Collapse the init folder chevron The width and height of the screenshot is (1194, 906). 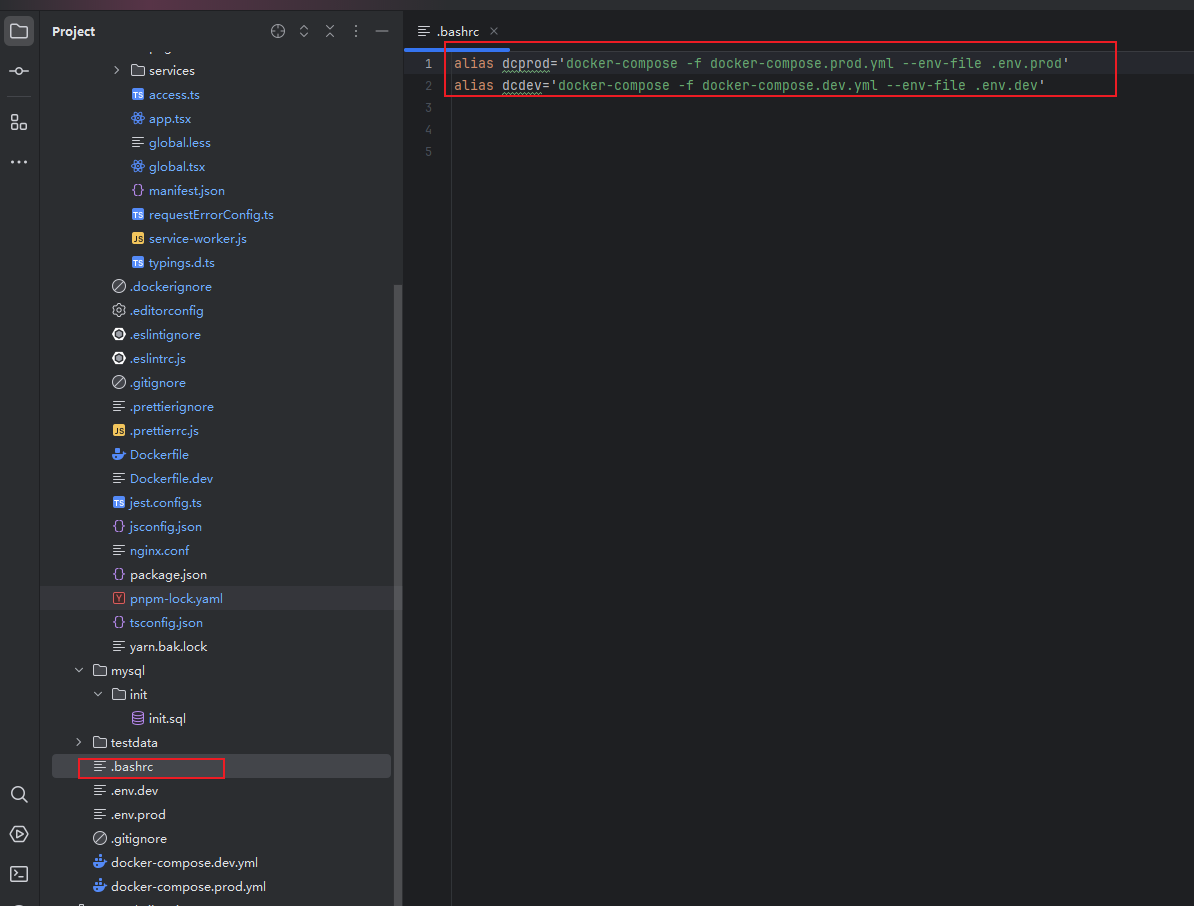click(x=98, y=694)
